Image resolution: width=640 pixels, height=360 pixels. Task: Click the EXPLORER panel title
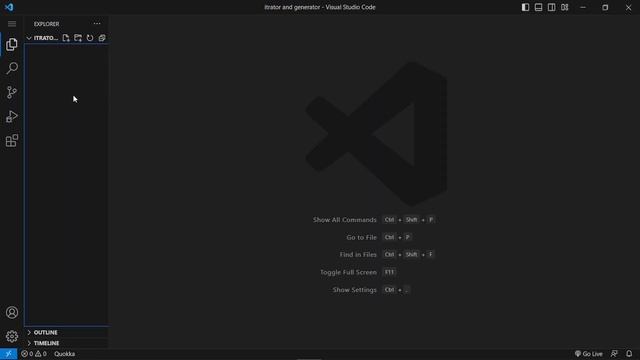(47, 24)
